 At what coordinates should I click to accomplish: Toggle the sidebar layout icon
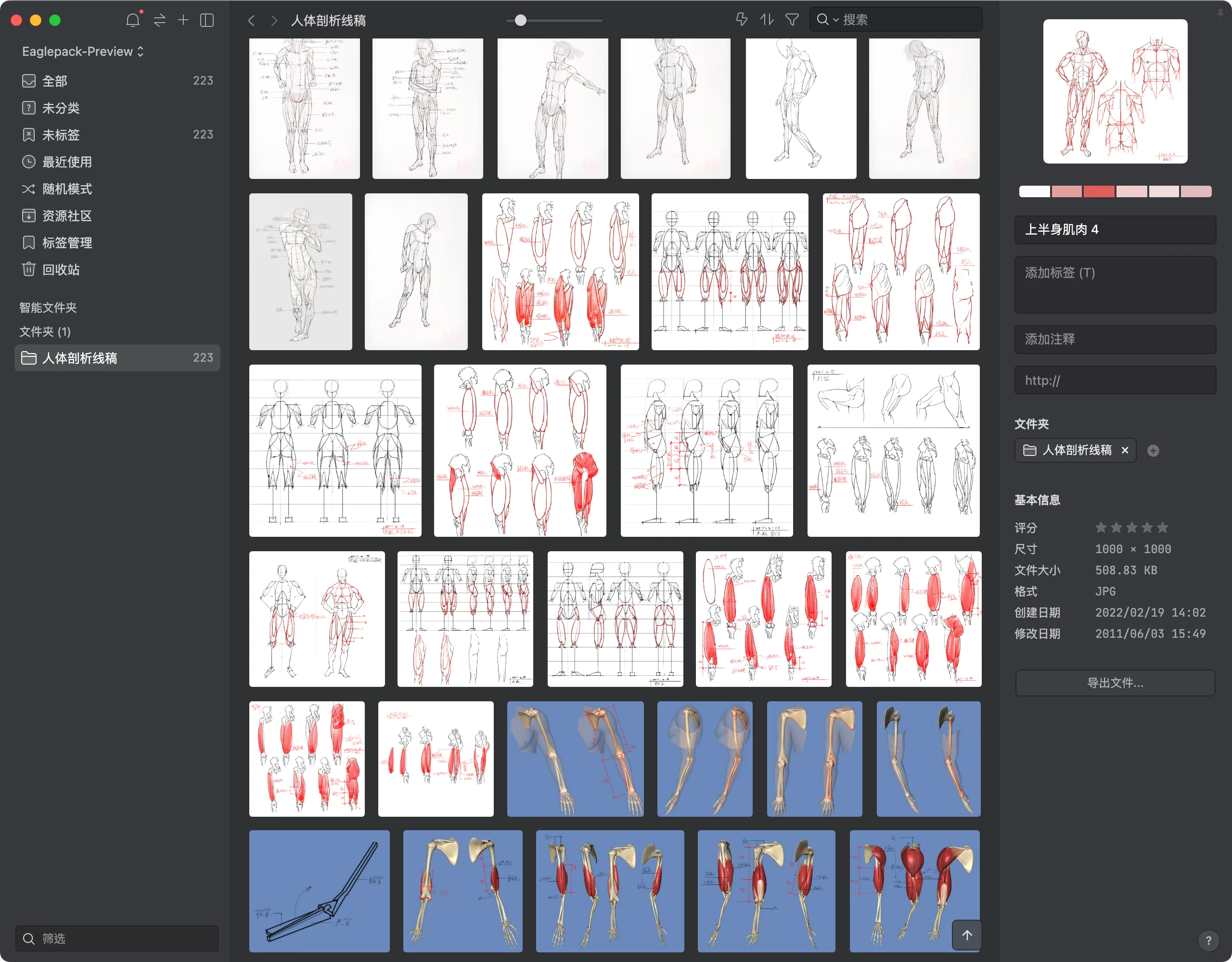pyautogui.click(x=207, y=20)
